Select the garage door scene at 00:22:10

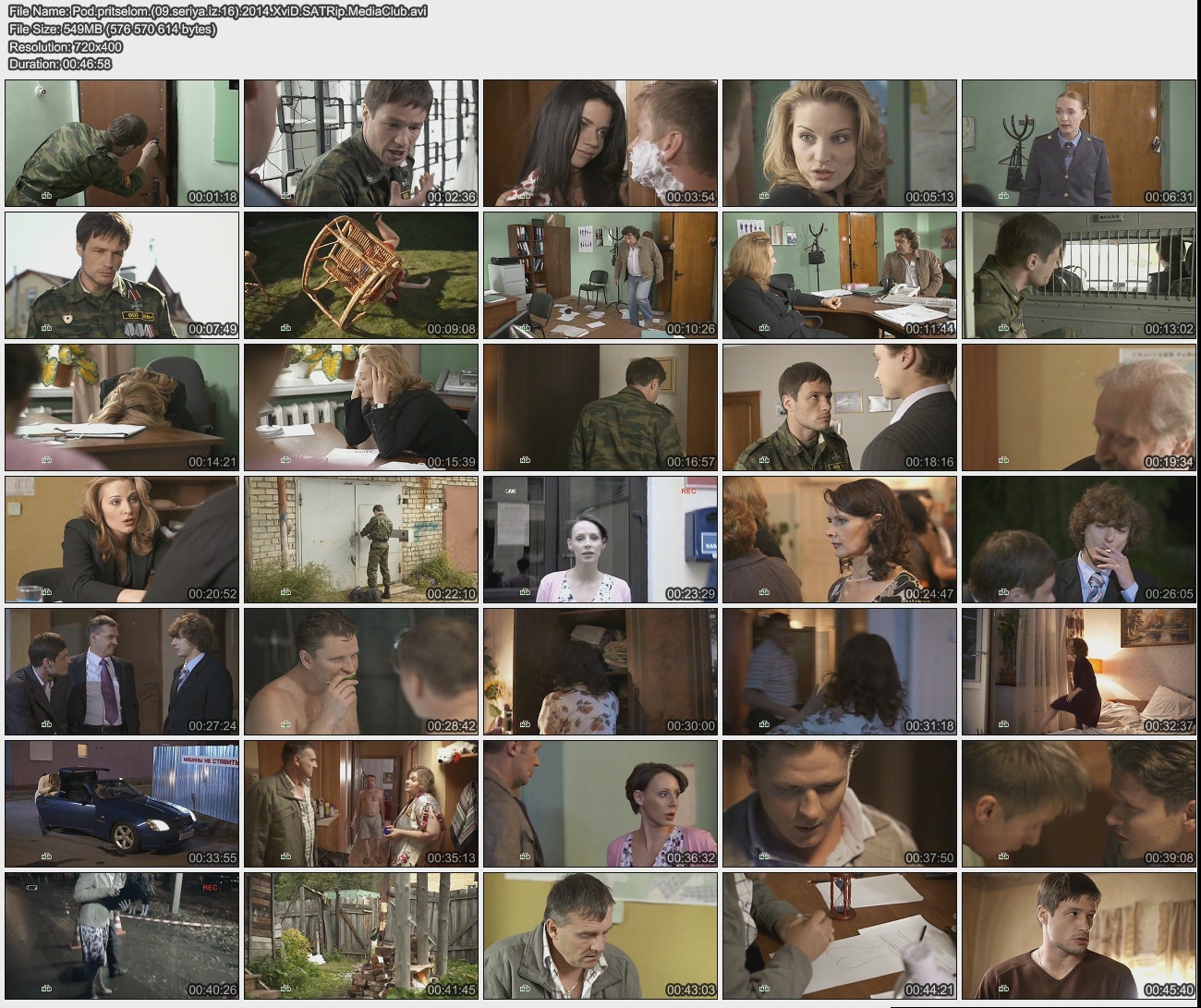pyautogui.click(x=360, y=540)
